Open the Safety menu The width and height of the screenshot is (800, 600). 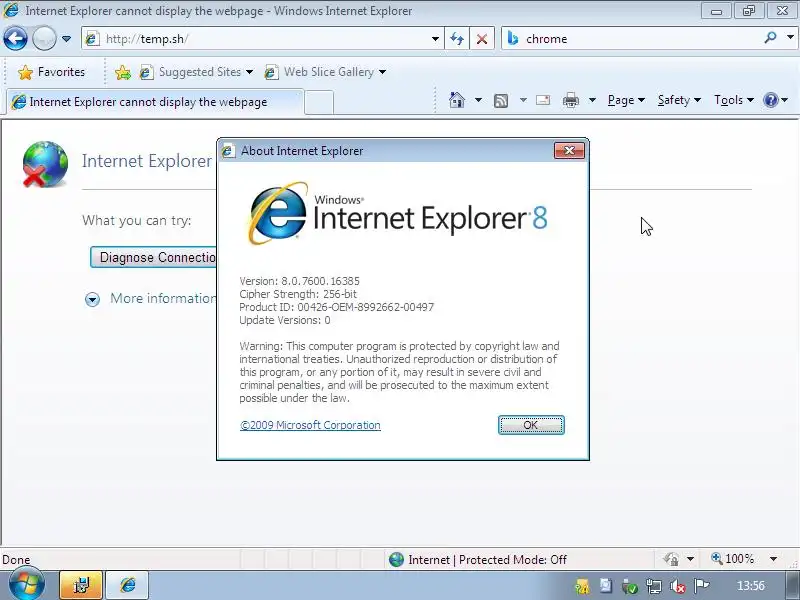[679, 100]
